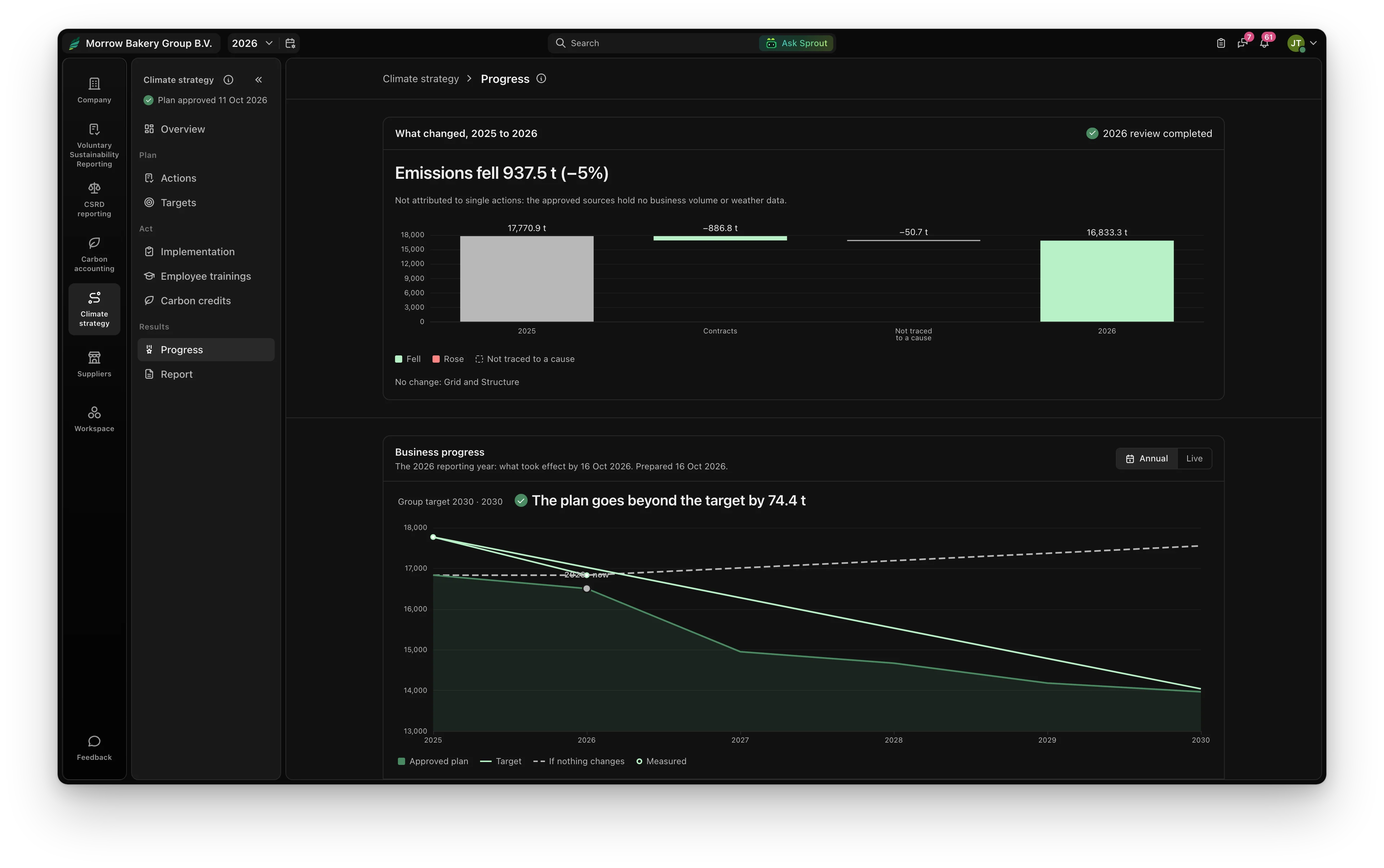Click the gray 2025 bar in the waterfall chart

tap(527, 279)
